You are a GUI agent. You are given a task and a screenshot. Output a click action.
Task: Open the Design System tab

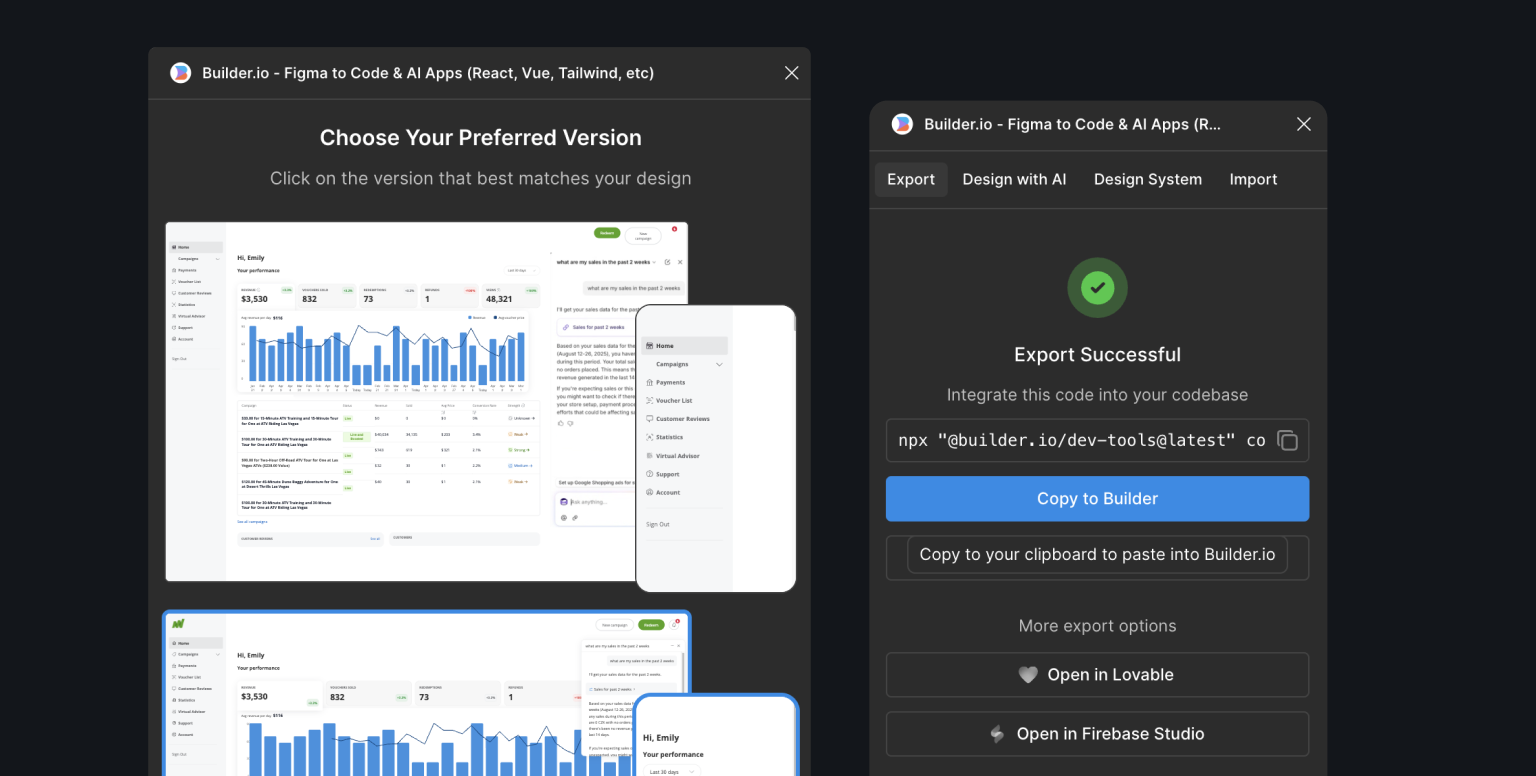pos(1148,180)
